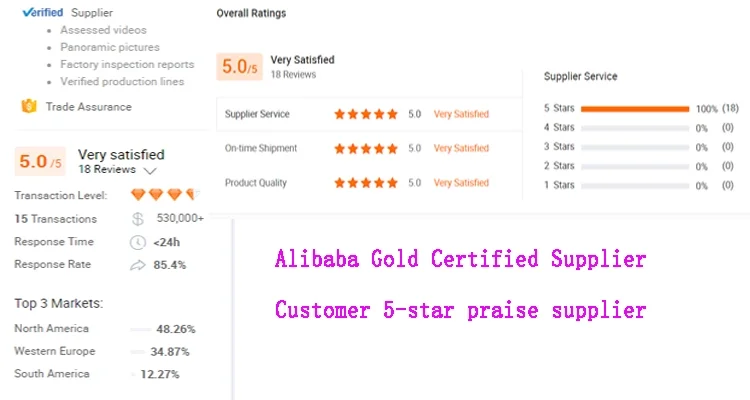This screenshot has height=400, width=750.
Task: Click the Transaction Level diamond icons
Action: coord(165,194)
